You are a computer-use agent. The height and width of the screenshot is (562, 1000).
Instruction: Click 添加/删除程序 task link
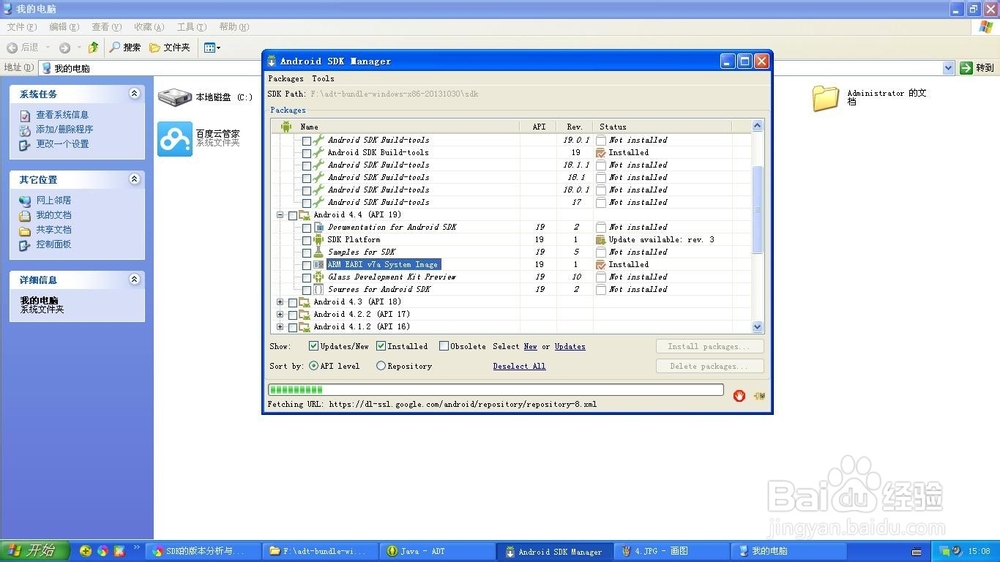[64, 129]
